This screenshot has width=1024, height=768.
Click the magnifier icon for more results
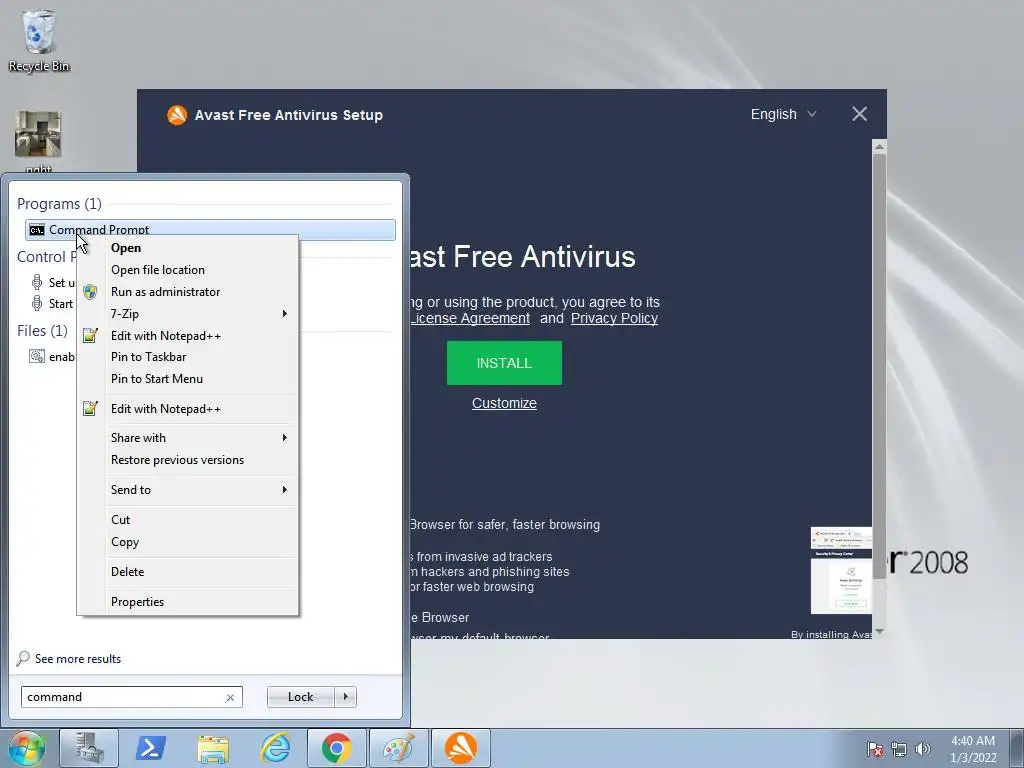(x=23, y=658)
